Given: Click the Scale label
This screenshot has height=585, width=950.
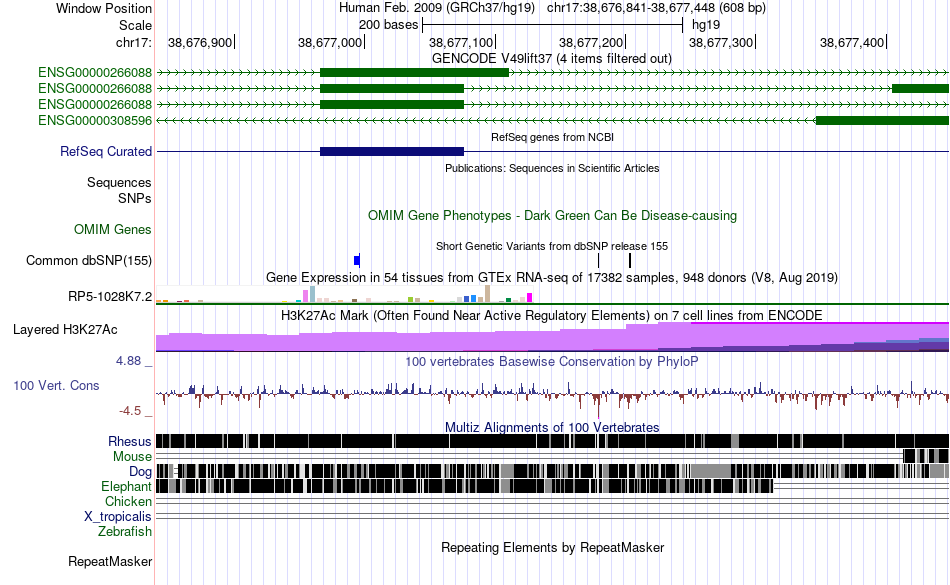Looking at the screenshot, I should [135, 25].
